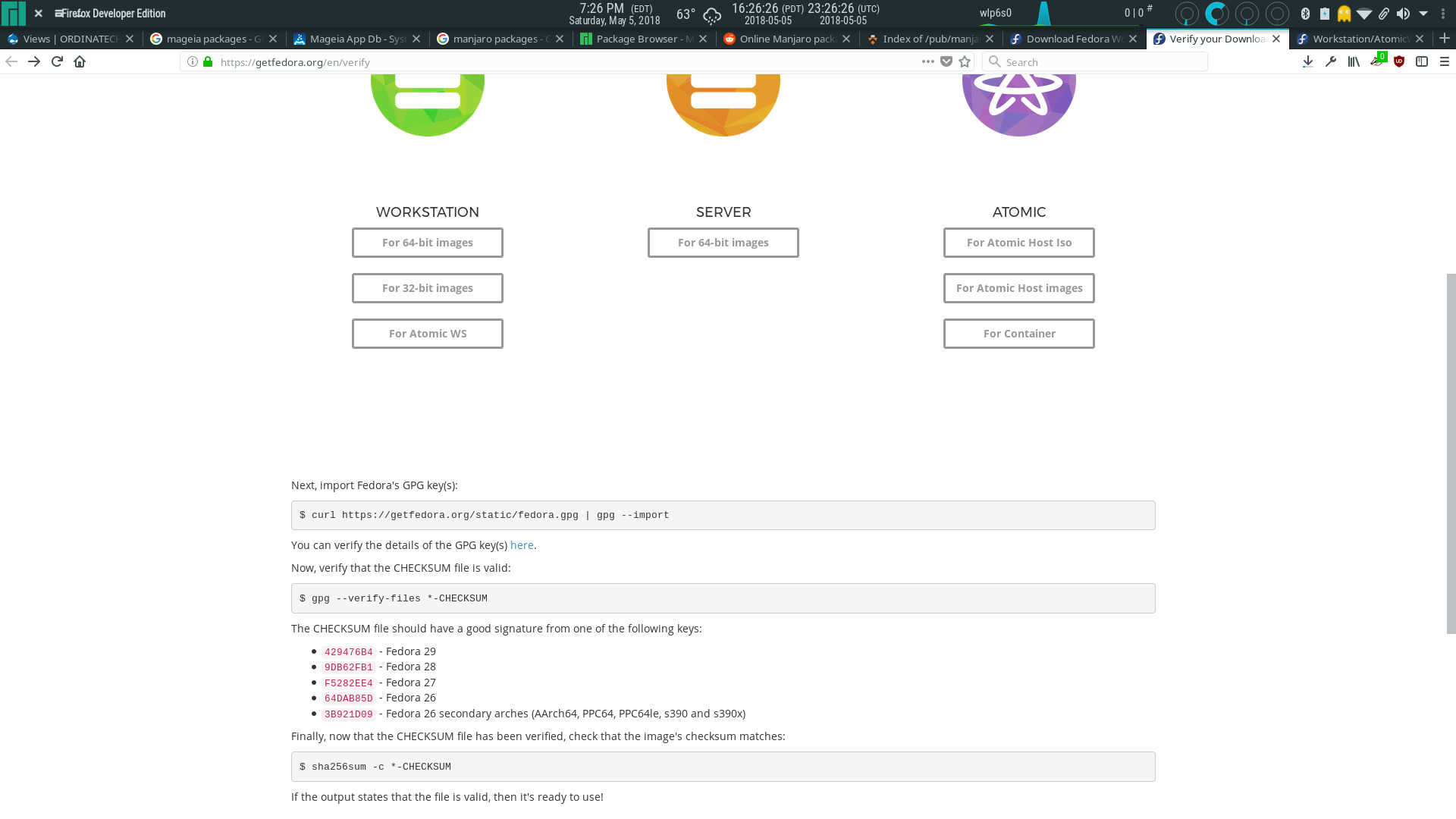This screenshot has height=819, width=1456.
Task: Open the Wi-Fi network tray icon
Action: 1363,14
